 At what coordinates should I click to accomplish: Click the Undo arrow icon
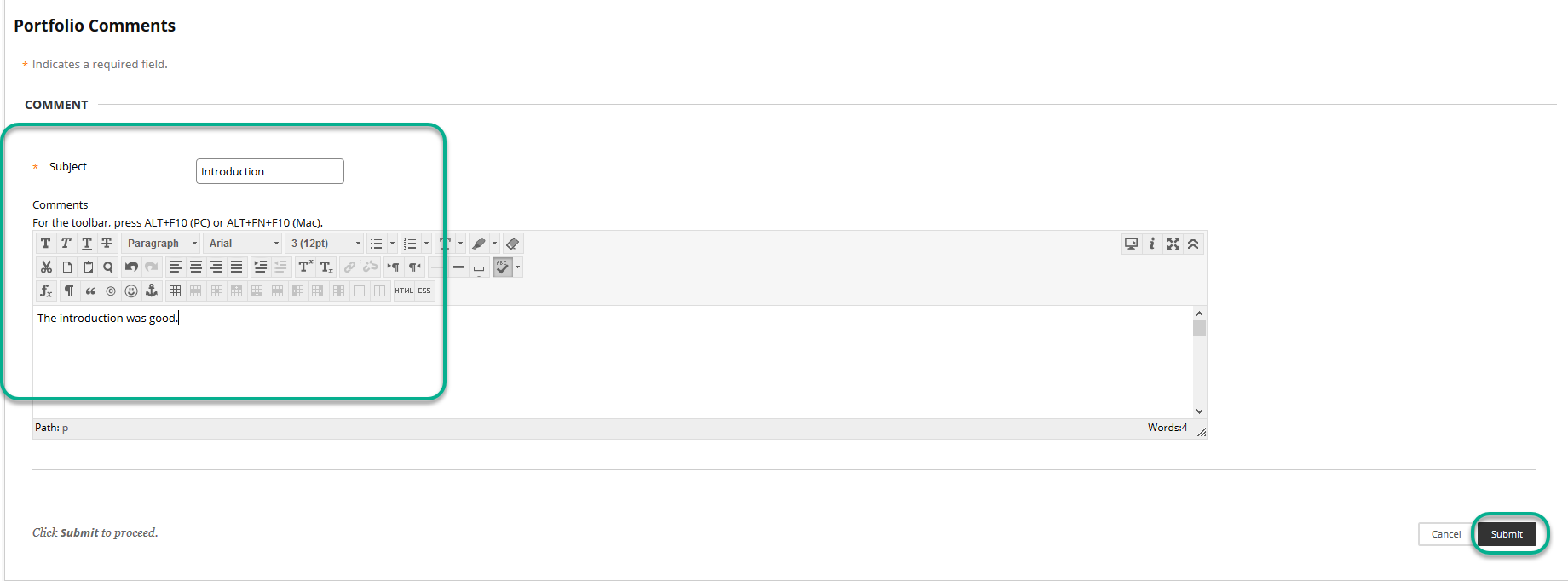(131, 267)
